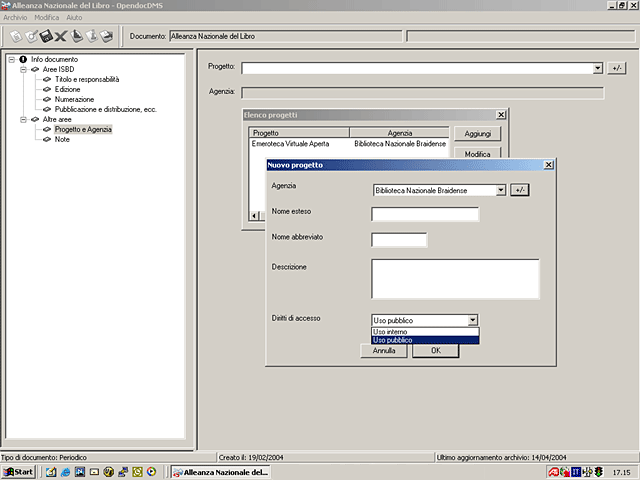Click the black floppy disk save icon

coord(46,36)
